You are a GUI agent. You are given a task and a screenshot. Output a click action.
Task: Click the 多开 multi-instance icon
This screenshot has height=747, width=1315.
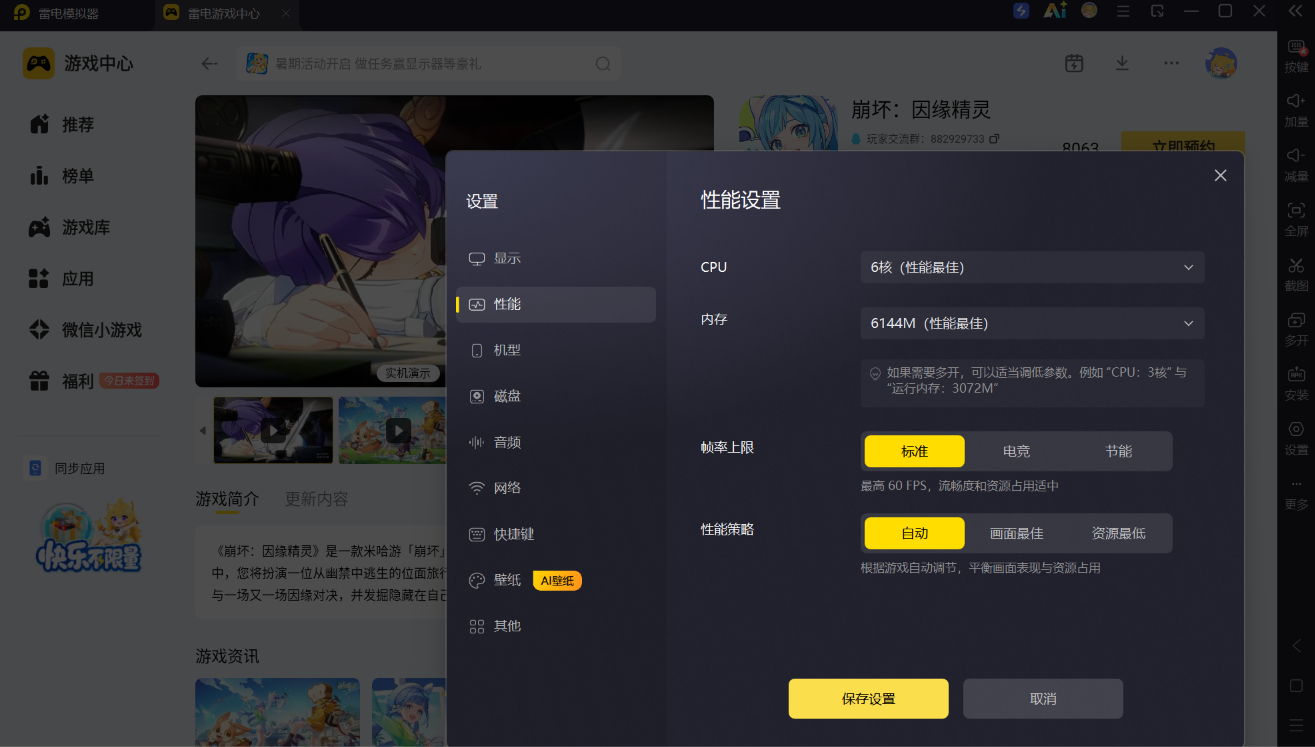[1296, 328]
